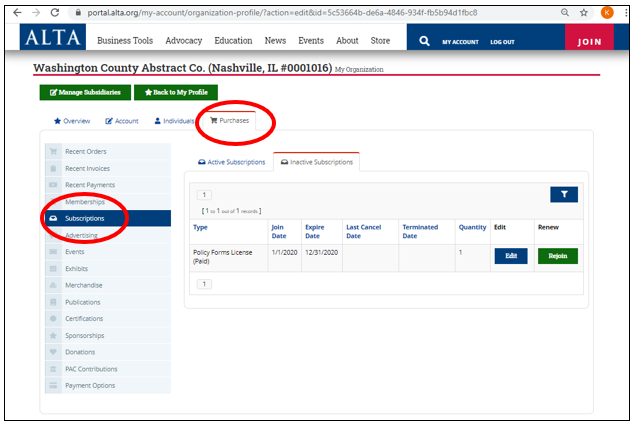Screen dimensions: 634x427
Task: Click the icon beside Merchandise
Action: pos(53,285)
